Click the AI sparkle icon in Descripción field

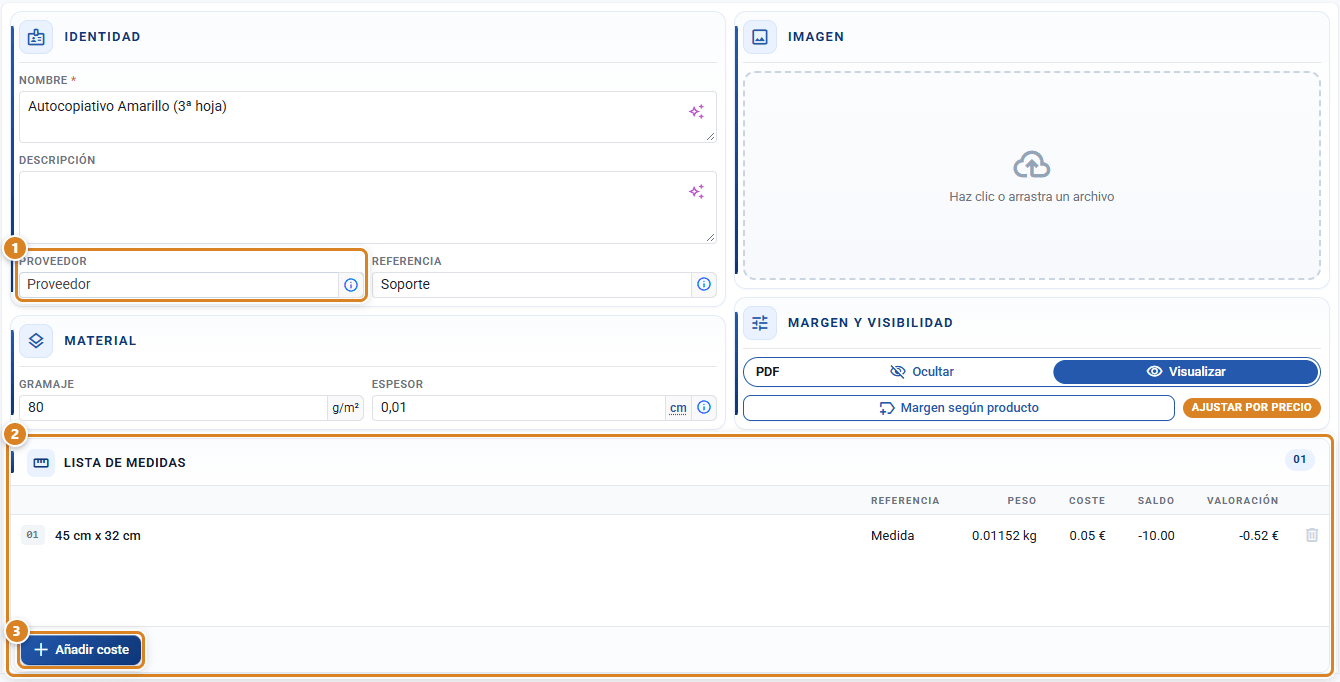point(697,192)
